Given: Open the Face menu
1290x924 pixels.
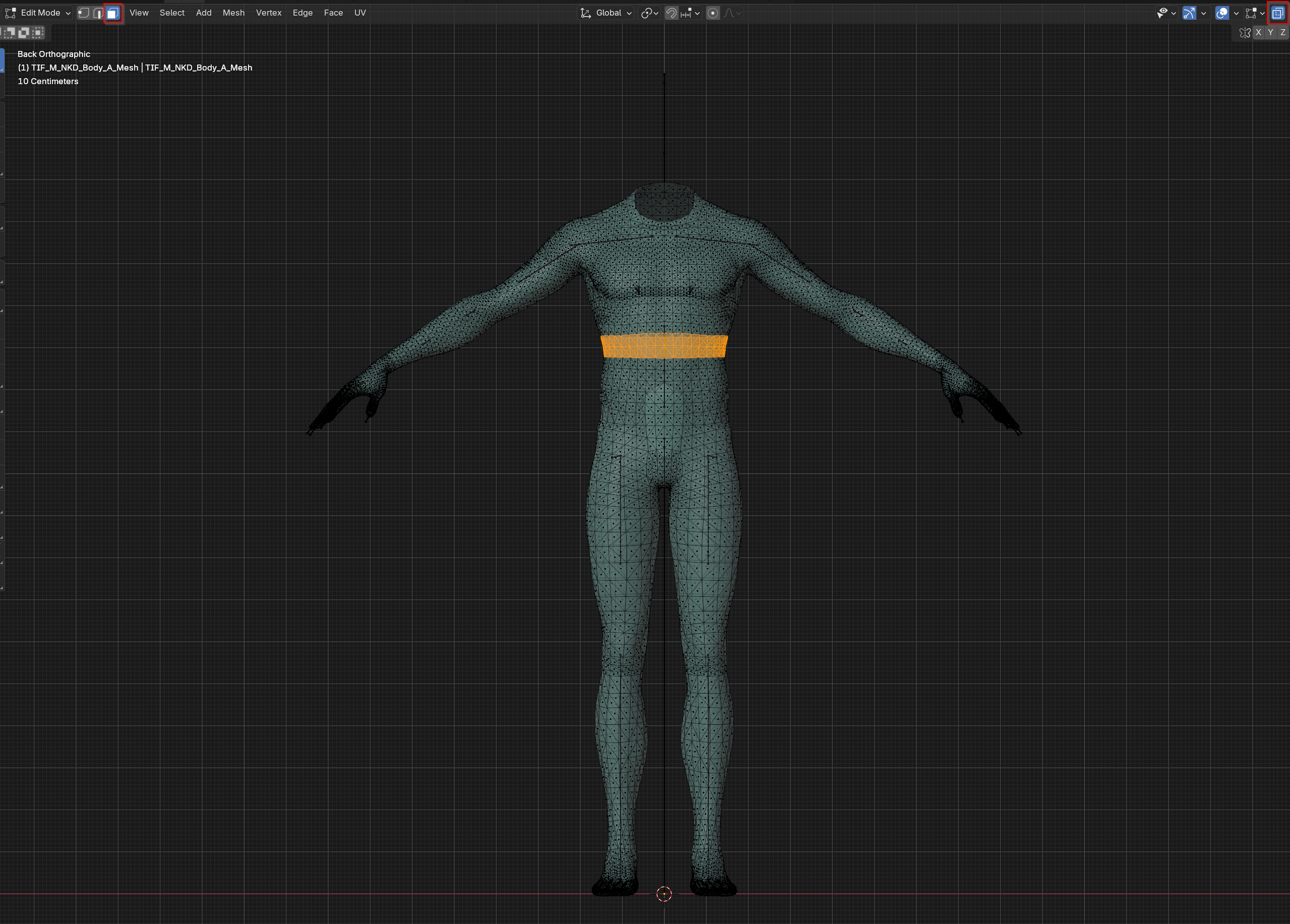Looking at the screenshot, I should tap(333, 13).
